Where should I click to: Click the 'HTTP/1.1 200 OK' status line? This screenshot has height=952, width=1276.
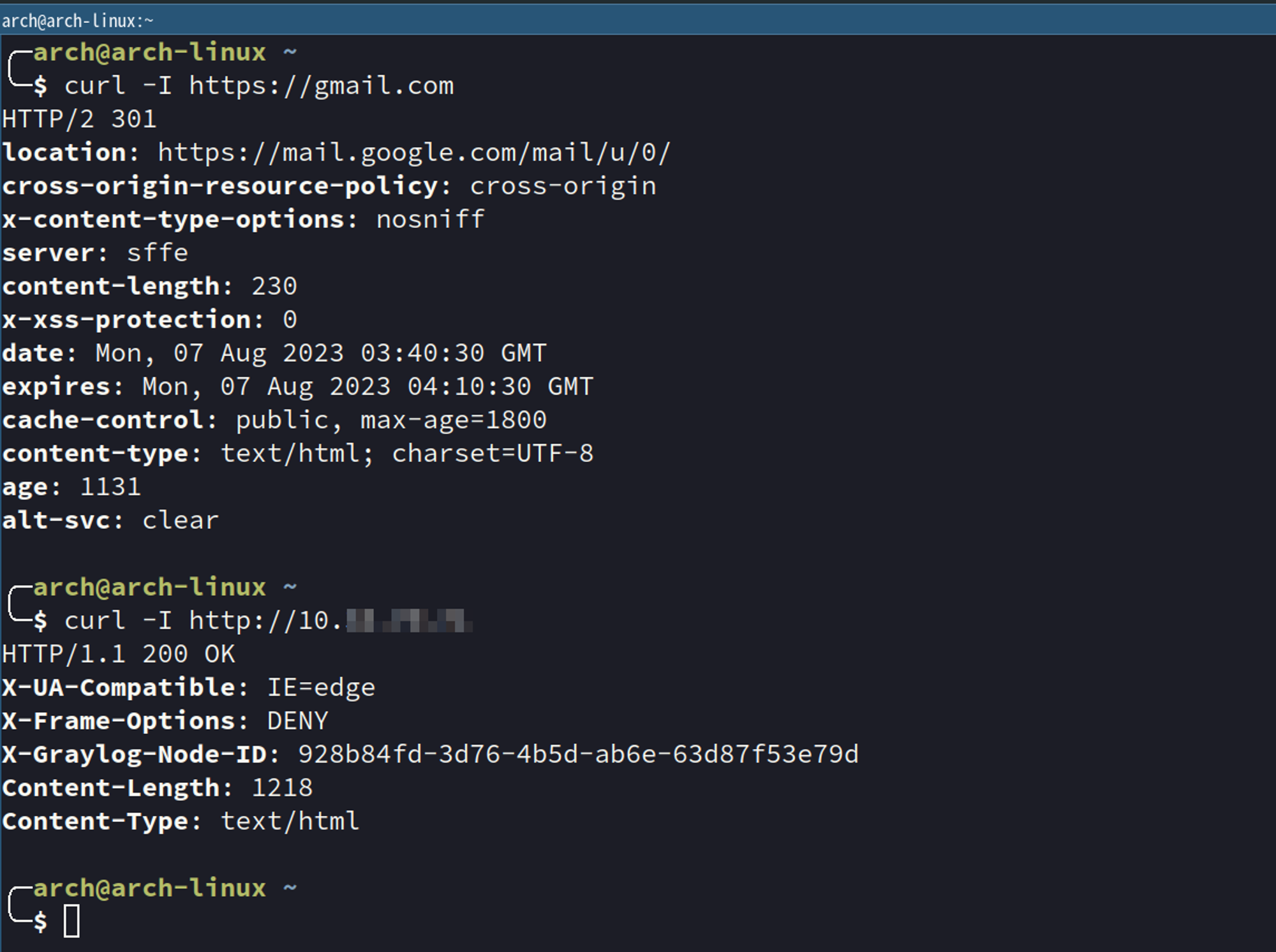click(x=119, y=654)
